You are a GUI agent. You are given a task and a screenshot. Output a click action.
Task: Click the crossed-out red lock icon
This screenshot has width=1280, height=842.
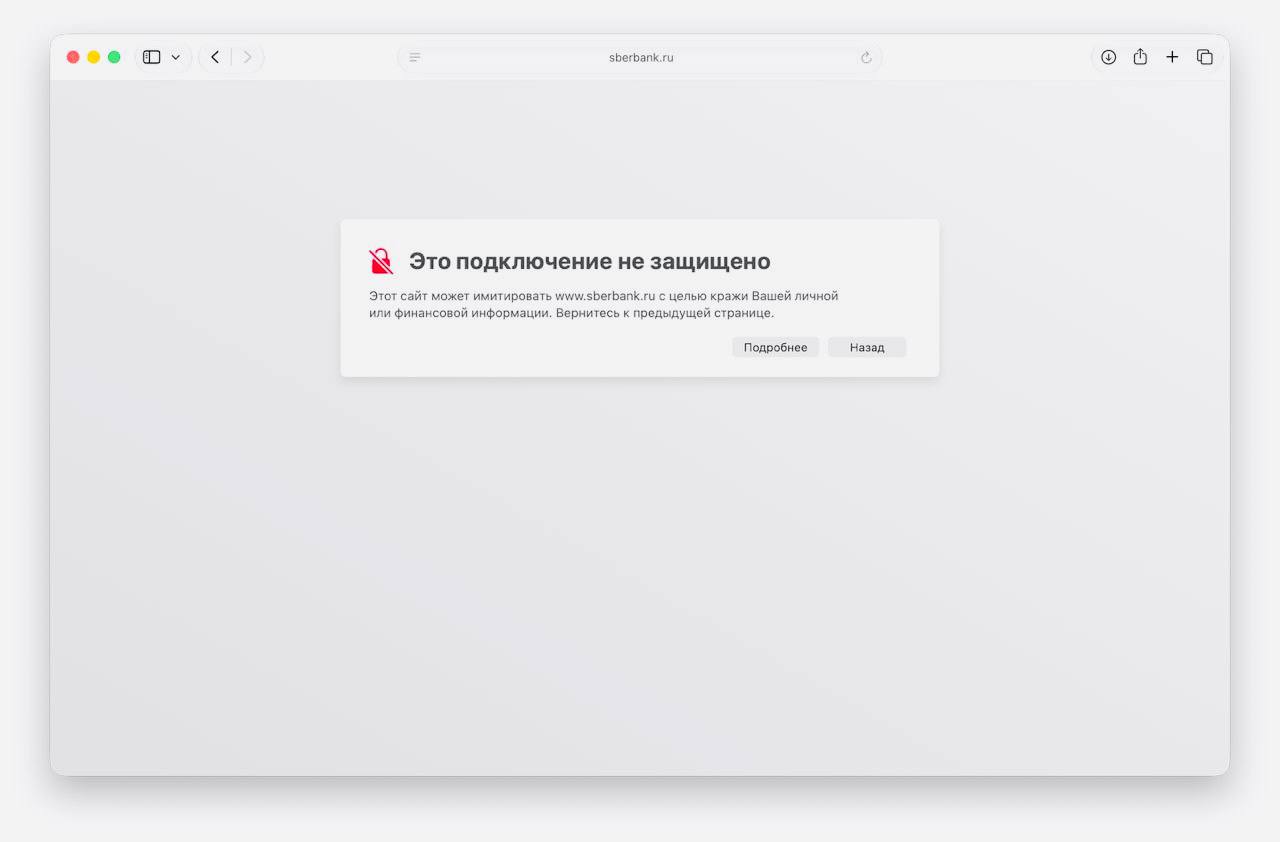click(381, 262)
